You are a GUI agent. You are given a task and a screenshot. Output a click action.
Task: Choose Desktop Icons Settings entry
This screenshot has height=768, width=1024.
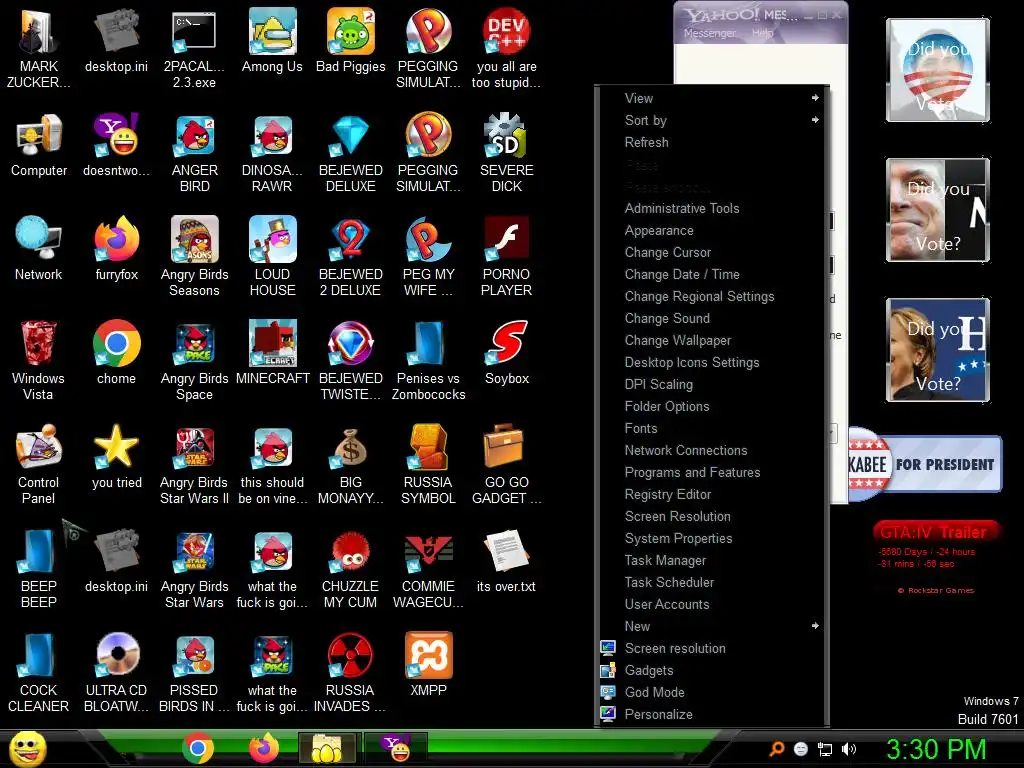tap(712, 362)
